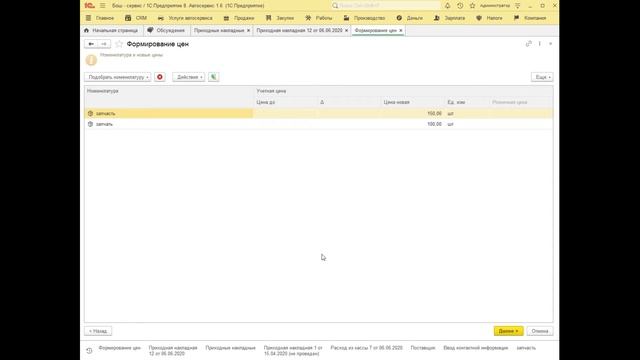This screenshot has height=360, width=640.
Task: Click the search field in title bar
Action: click(386, 6)
